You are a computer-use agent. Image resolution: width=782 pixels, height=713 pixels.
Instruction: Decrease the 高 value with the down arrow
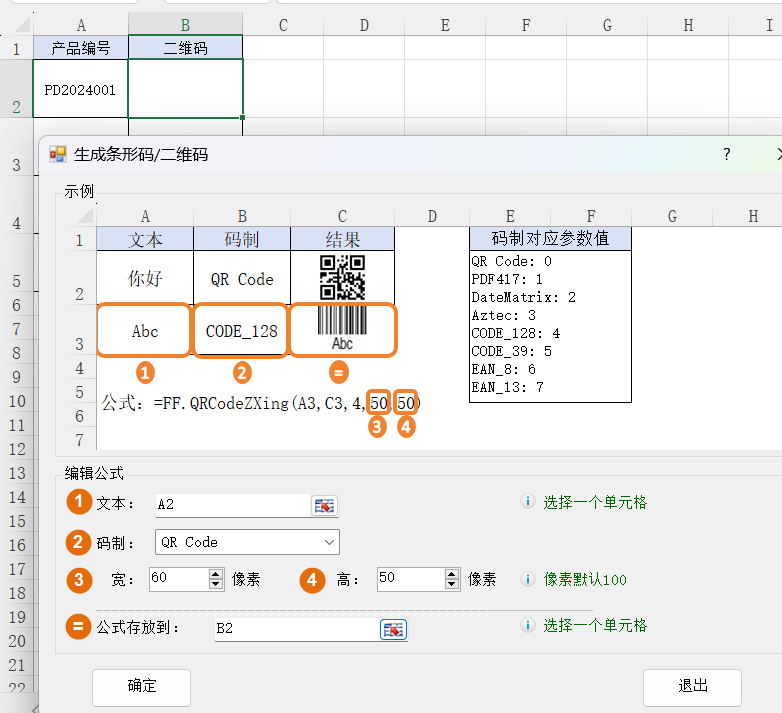coord(452,584)
